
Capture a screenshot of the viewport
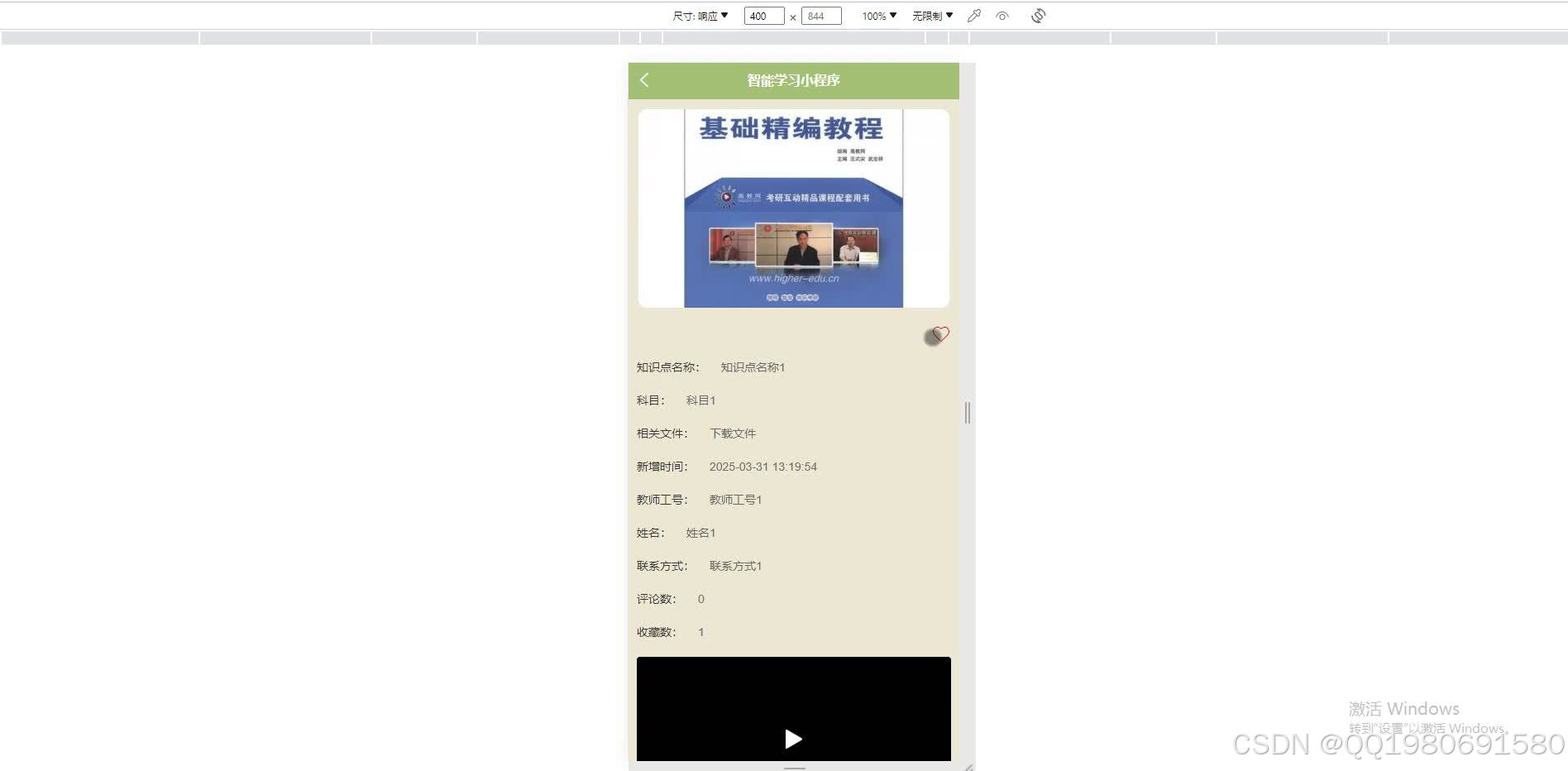coord(973,16)
